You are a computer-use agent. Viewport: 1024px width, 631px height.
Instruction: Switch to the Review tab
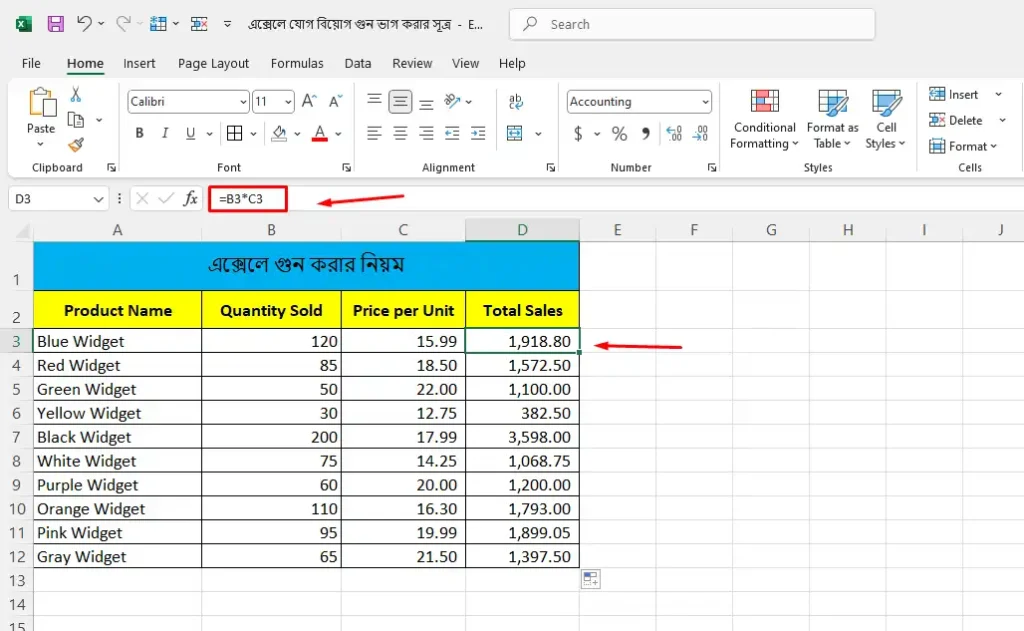coord(412,63)
